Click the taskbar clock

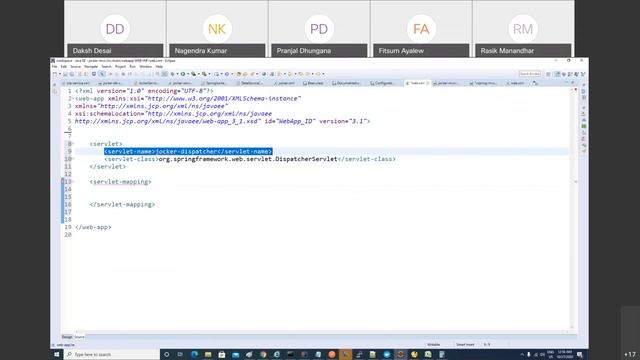(565, 354)
